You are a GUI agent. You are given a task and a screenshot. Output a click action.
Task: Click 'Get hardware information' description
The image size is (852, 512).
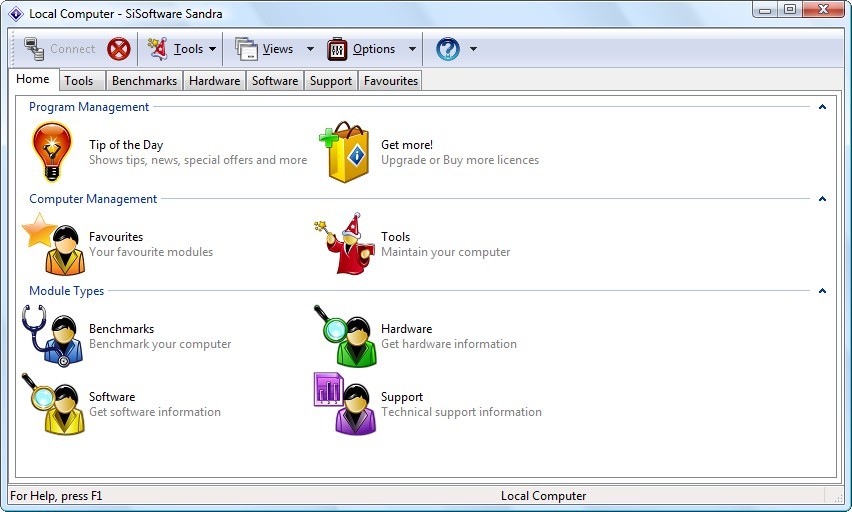[449, 344]
